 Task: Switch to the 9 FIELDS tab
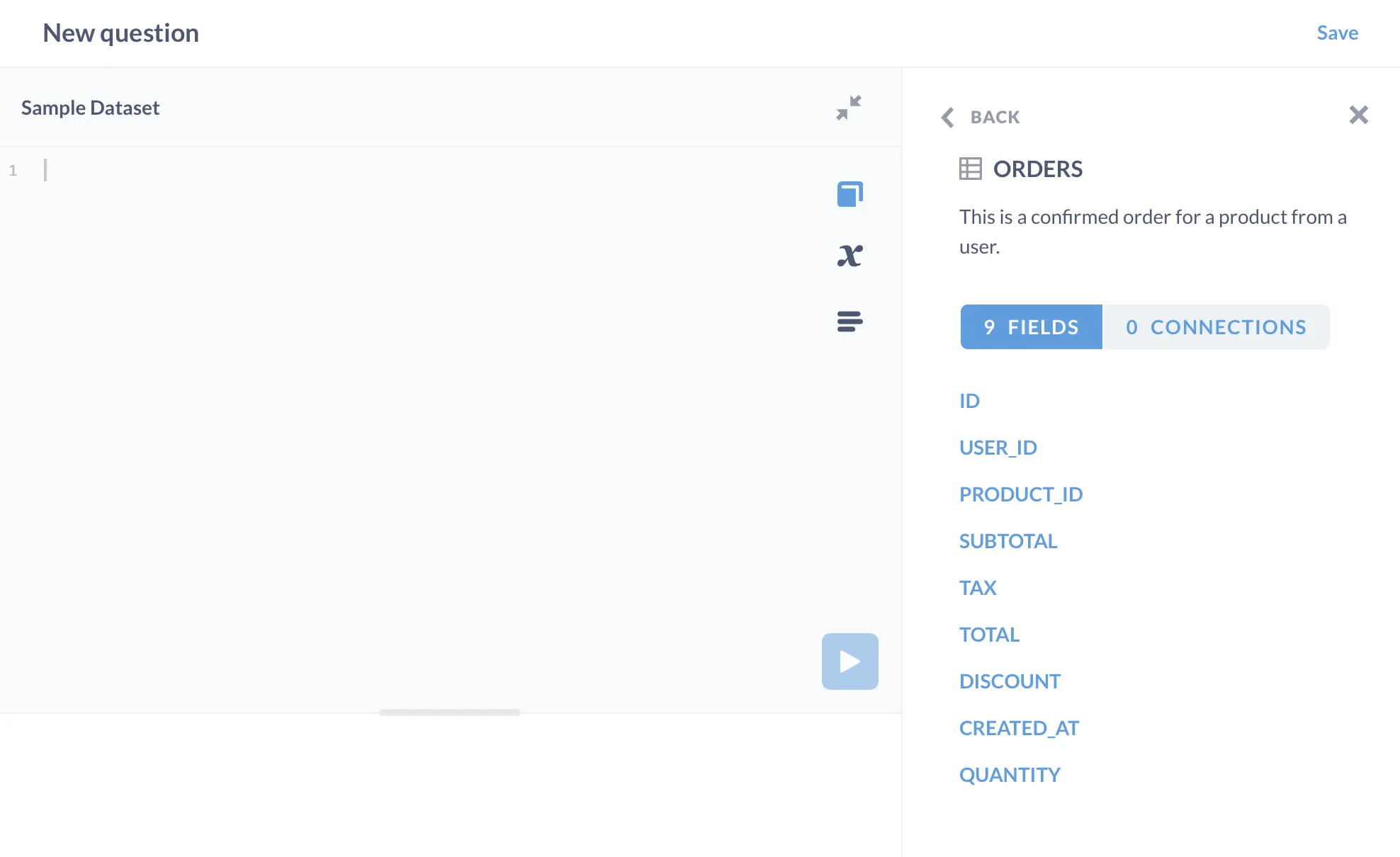(1031, 327)
